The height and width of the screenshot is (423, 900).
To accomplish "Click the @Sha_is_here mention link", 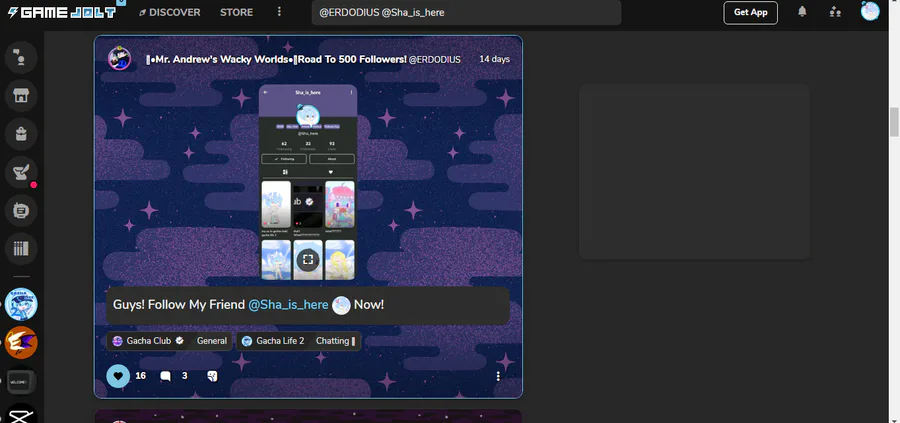I will tap(288, 305).
